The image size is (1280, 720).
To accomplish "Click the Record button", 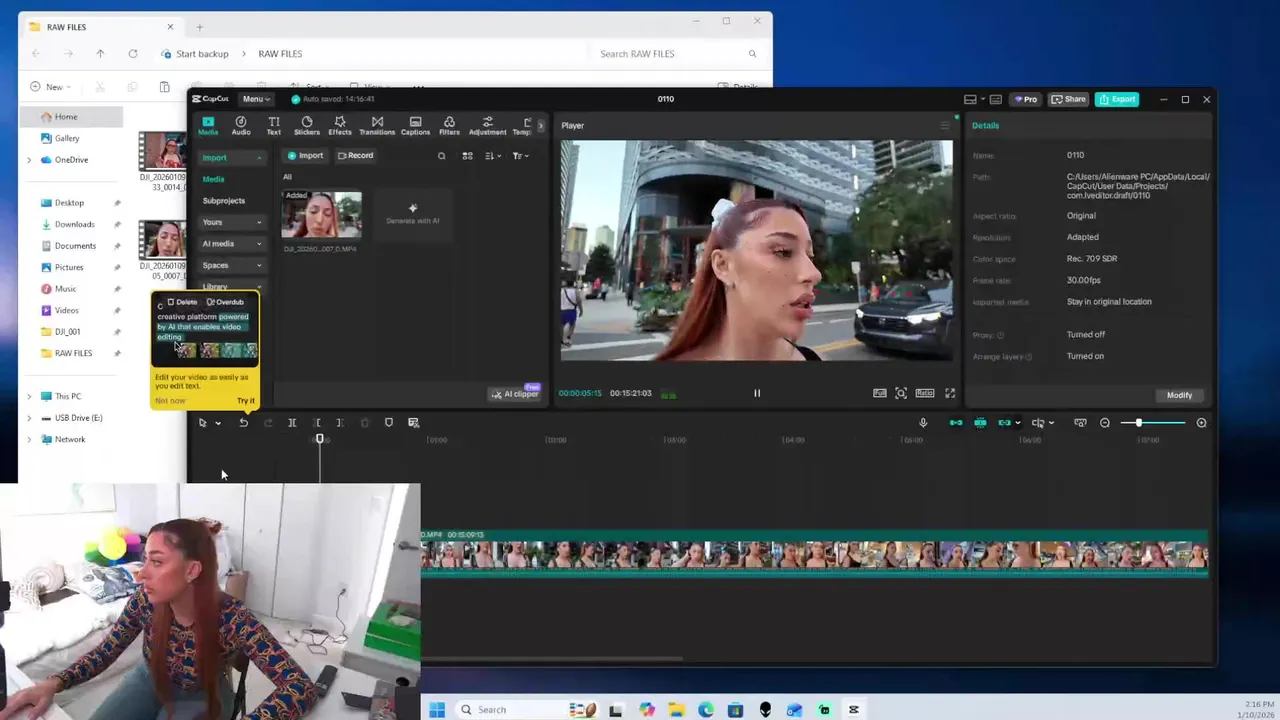I will click(x=355, y=156).
